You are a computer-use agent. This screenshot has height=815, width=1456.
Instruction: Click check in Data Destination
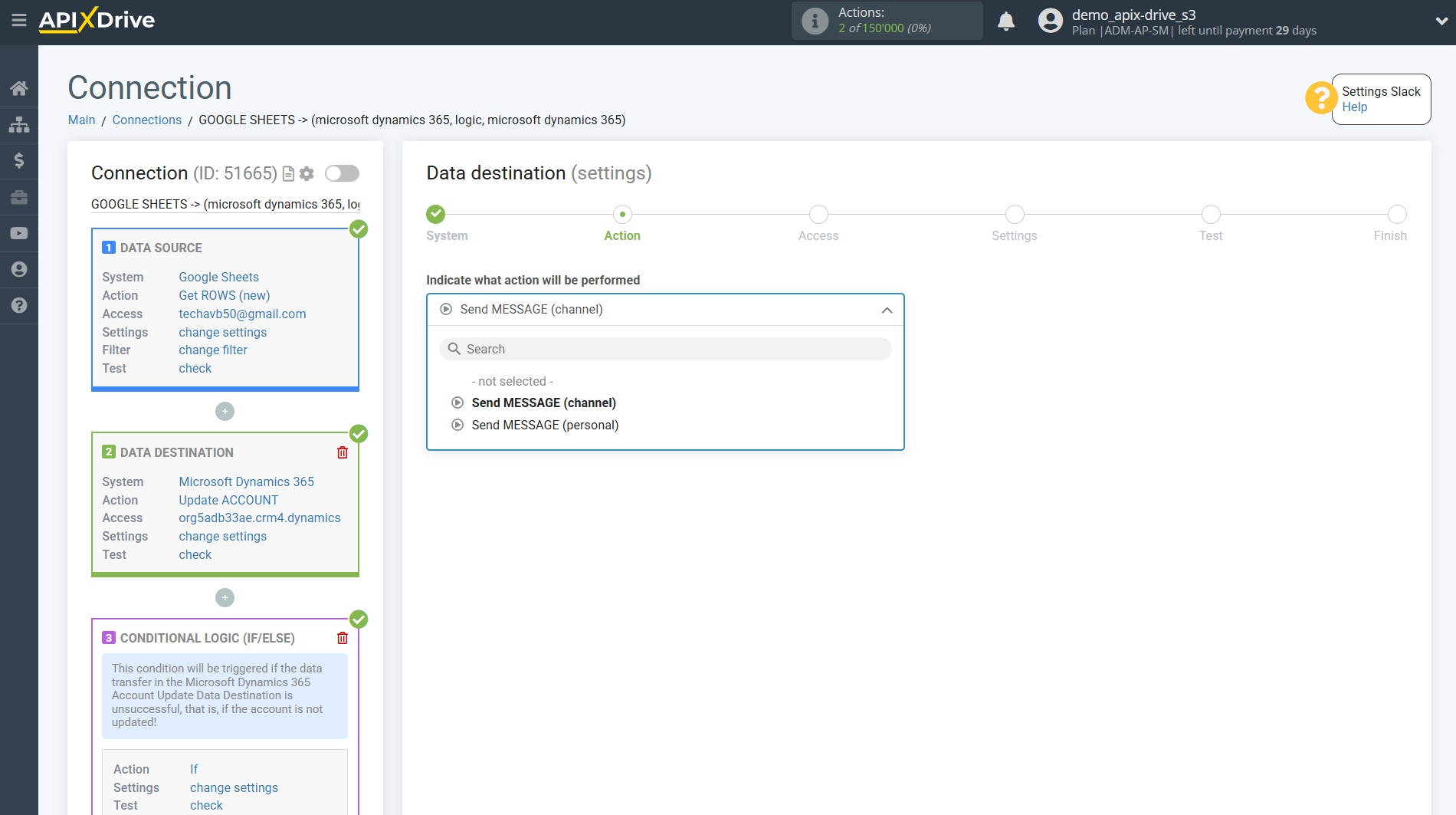tap(195, 554)
